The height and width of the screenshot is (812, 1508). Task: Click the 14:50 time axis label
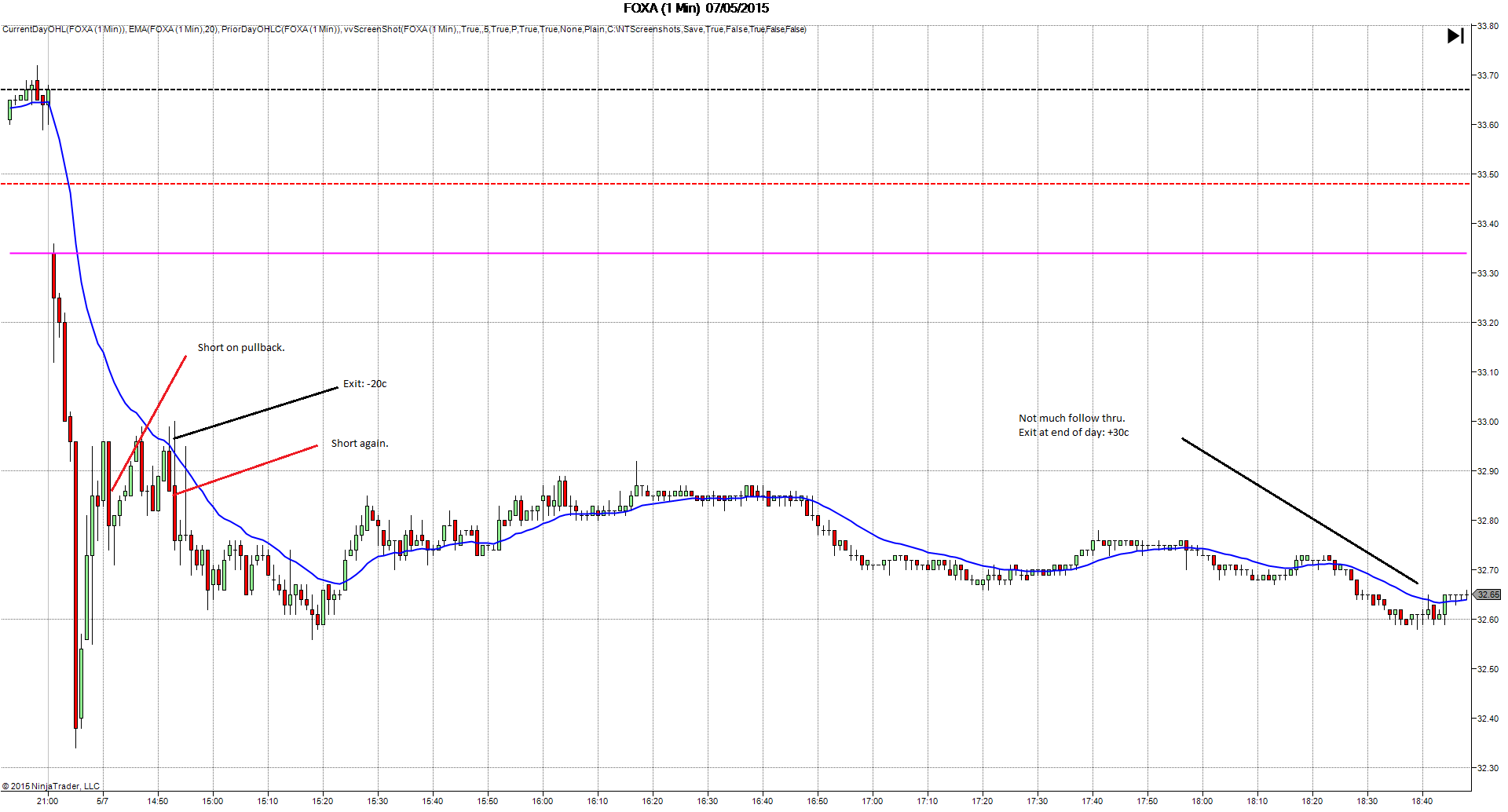pyautogui.click(x=158, y=801)
